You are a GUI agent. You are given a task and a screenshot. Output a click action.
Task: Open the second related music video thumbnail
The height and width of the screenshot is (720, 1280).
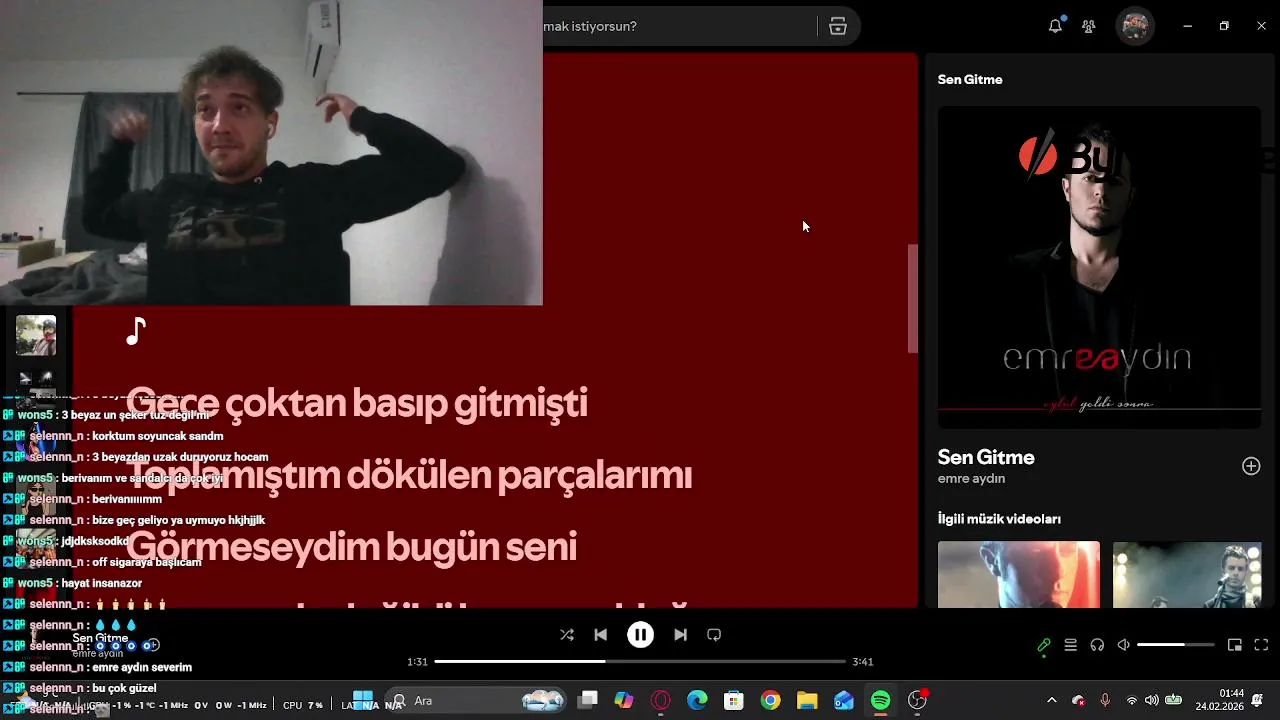(x=1187, y=575)
